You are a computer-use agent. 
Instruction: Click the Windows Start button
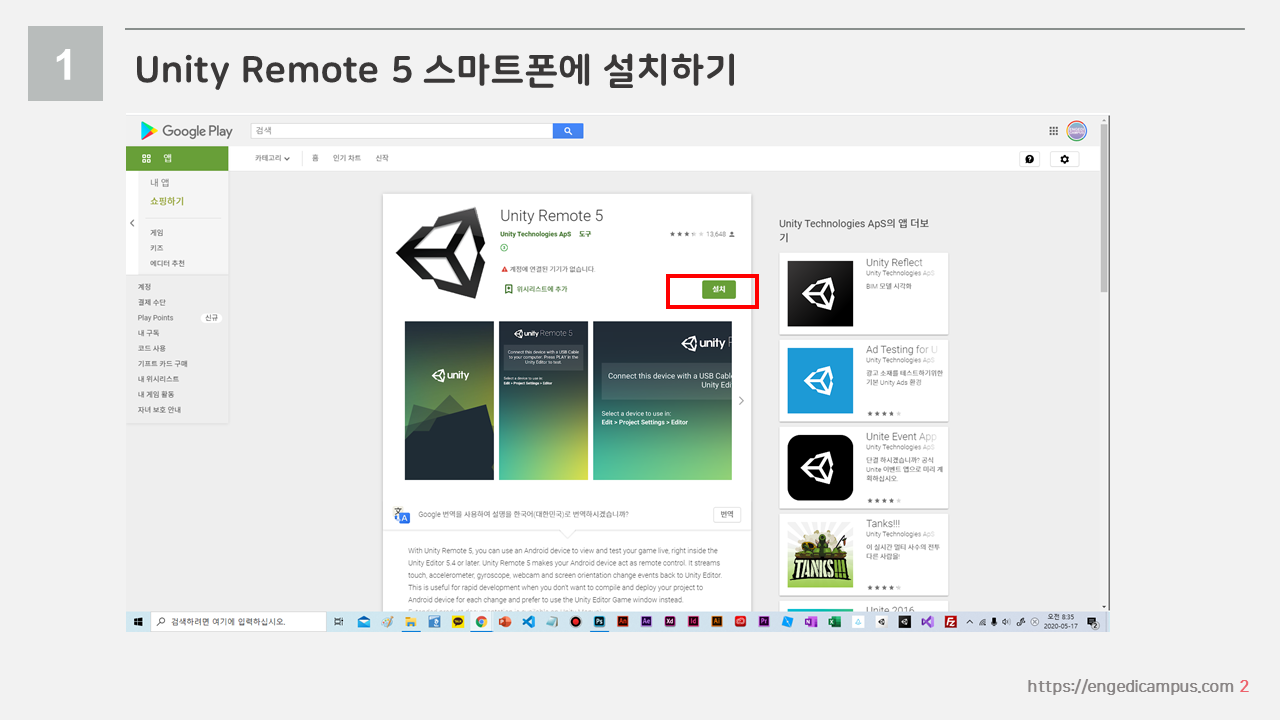pos(137,621)
